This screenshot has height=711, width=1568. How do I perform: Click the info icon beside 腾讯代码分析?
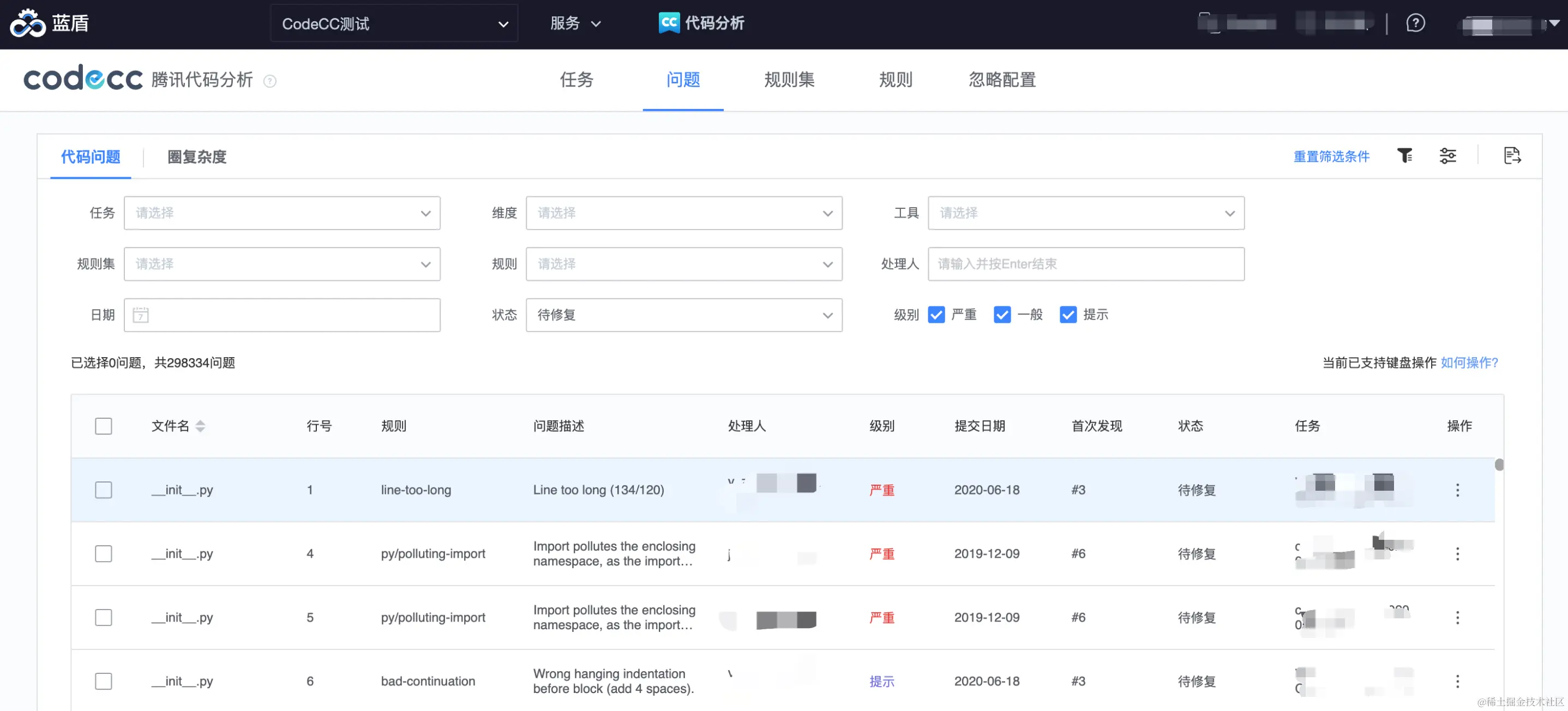(x=269, y=81)
